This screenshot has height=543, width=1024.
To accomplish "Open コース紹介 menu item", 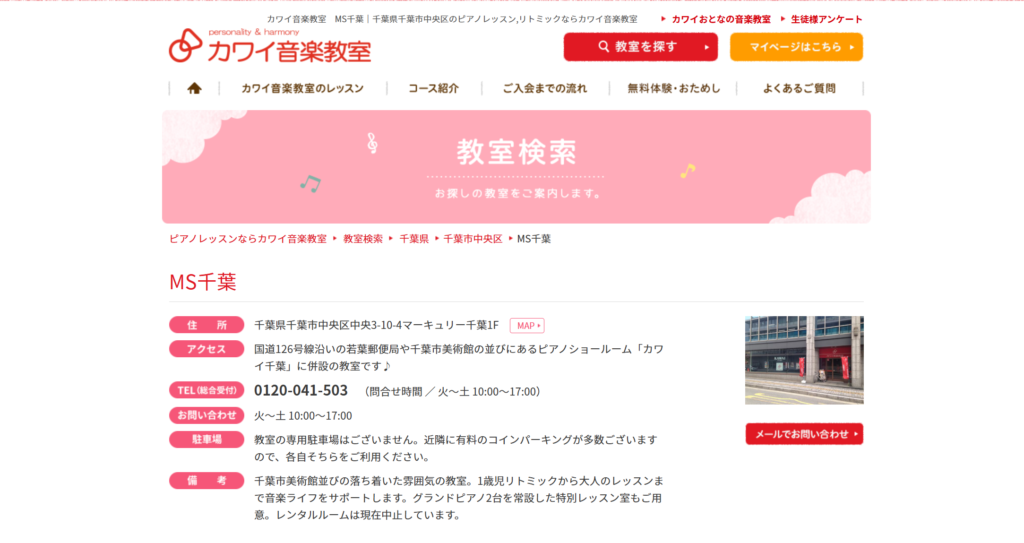I will 434,88.
